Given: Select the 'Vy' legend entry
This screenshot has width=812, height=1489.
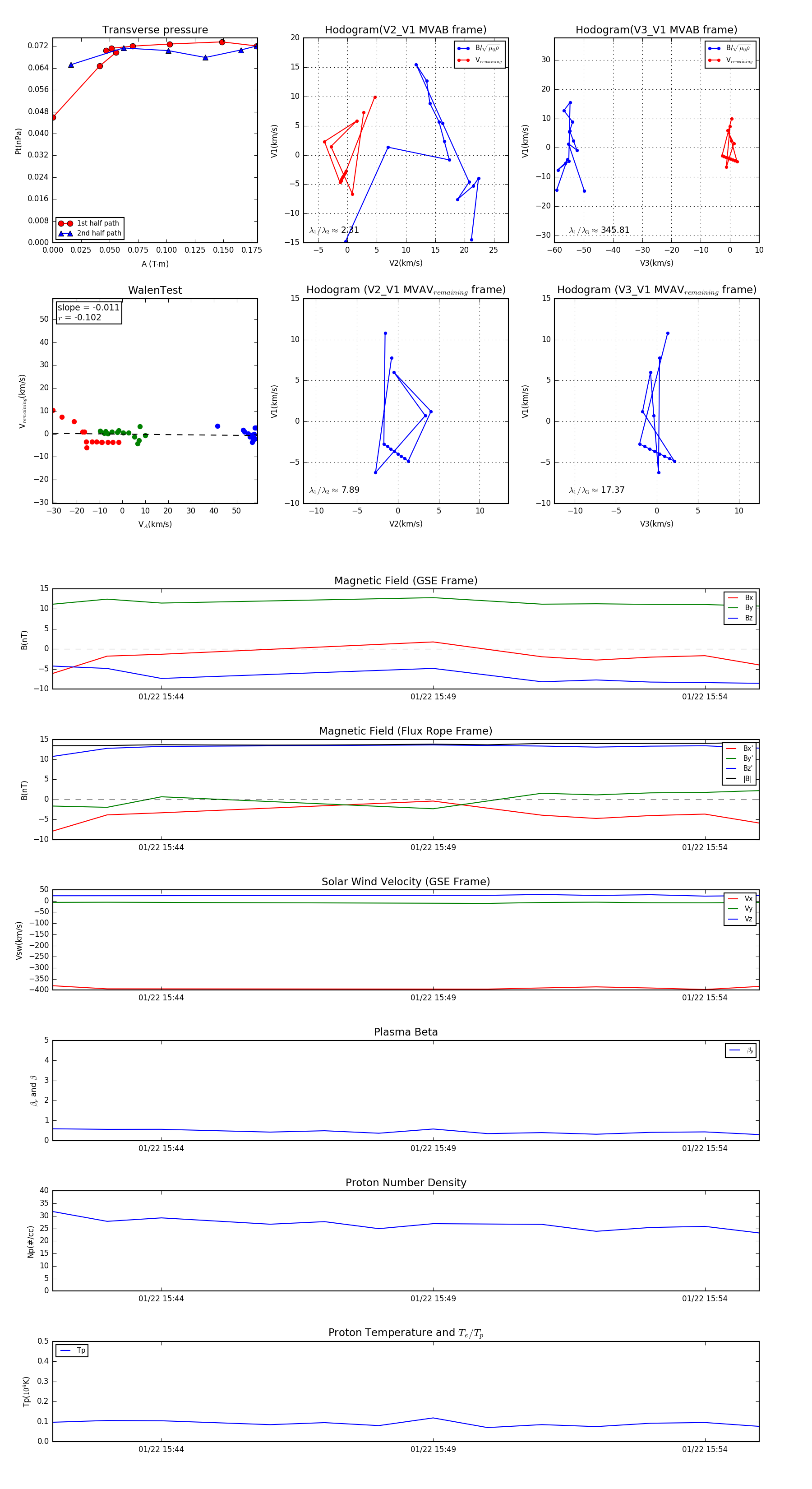Looking at the screenshot, I should pos(740,909).
